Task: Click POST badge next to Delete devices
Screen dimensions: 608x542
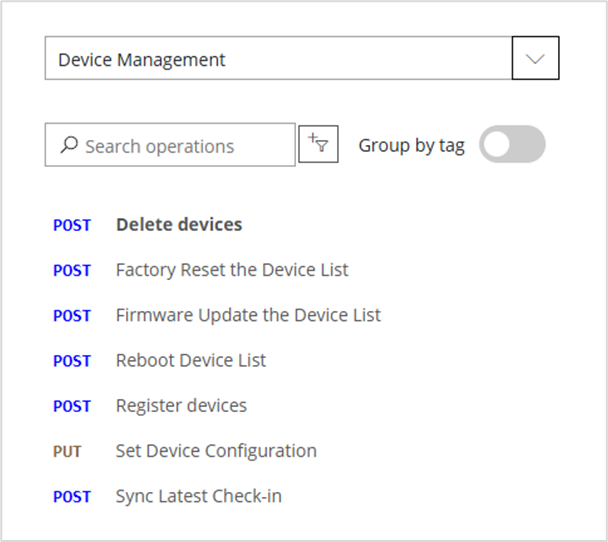Action: pos(72,226)
